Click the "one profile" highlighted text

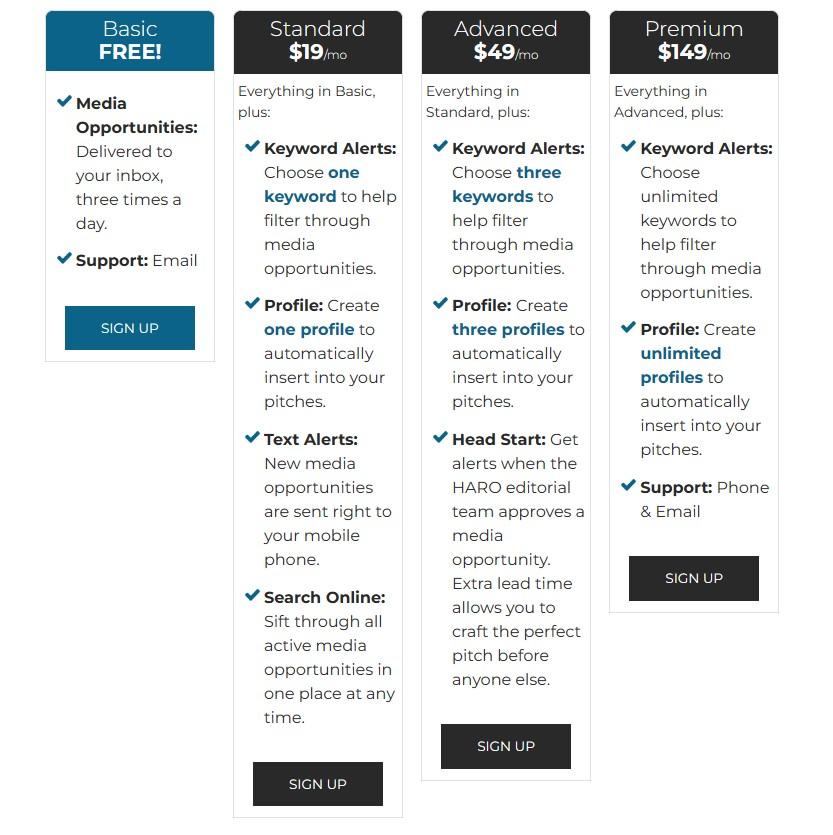(x=309, y=329)
